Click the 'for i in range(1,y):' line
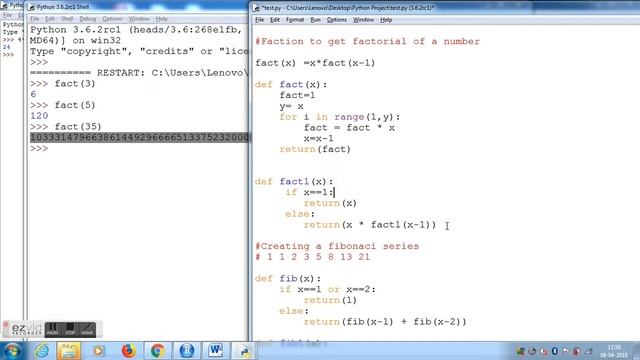This screenshot has width=640, height=360. [x=340, y=117]
